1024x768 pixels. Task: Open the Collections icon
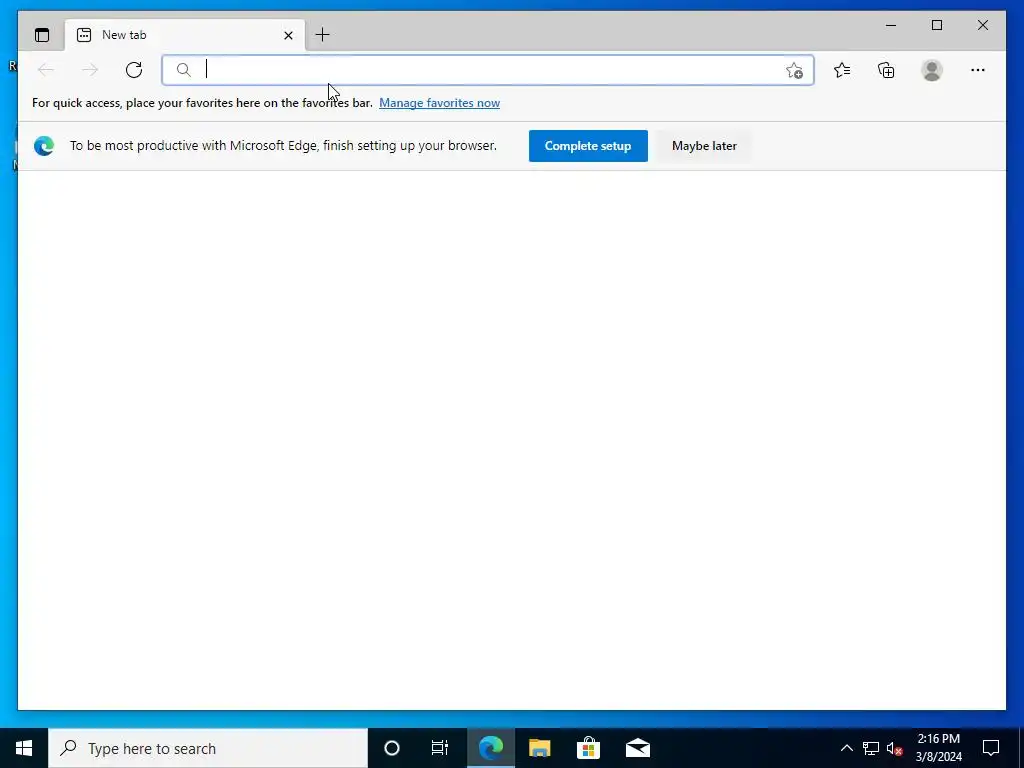pyautogui.click(x=886, y=70)
